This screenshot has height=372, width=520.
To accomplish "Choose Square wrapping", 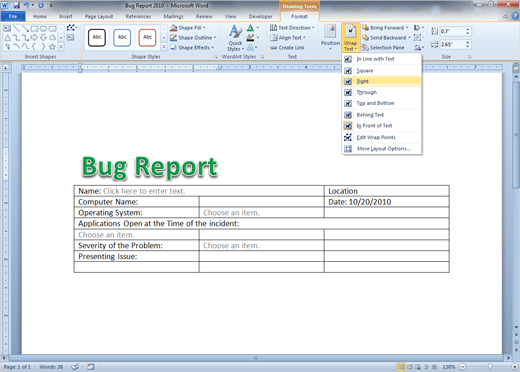I will click(382, 71).
